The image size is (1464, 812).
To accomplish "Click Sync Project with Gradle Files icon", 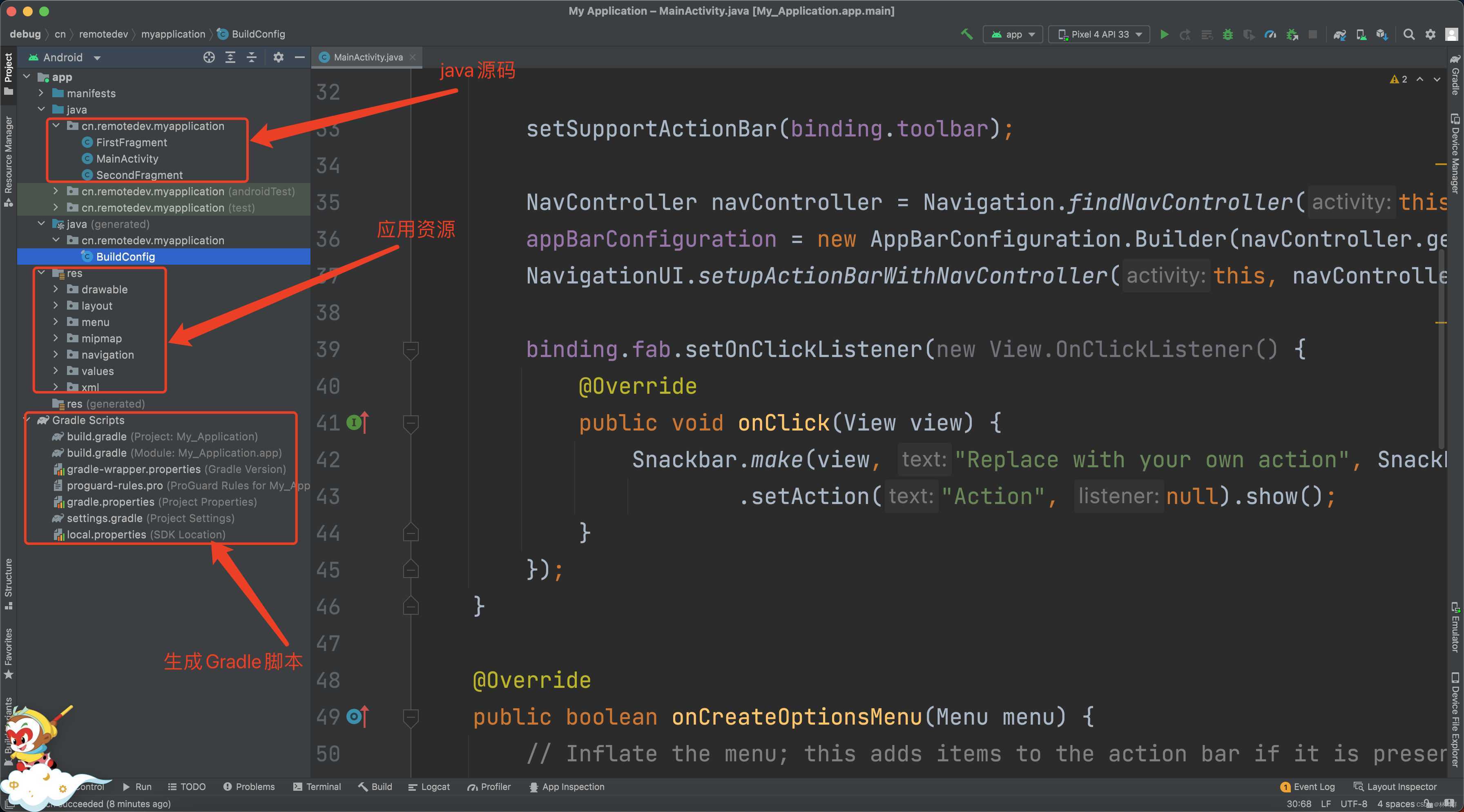I will pyautogui.click(x=1339, y=35).
